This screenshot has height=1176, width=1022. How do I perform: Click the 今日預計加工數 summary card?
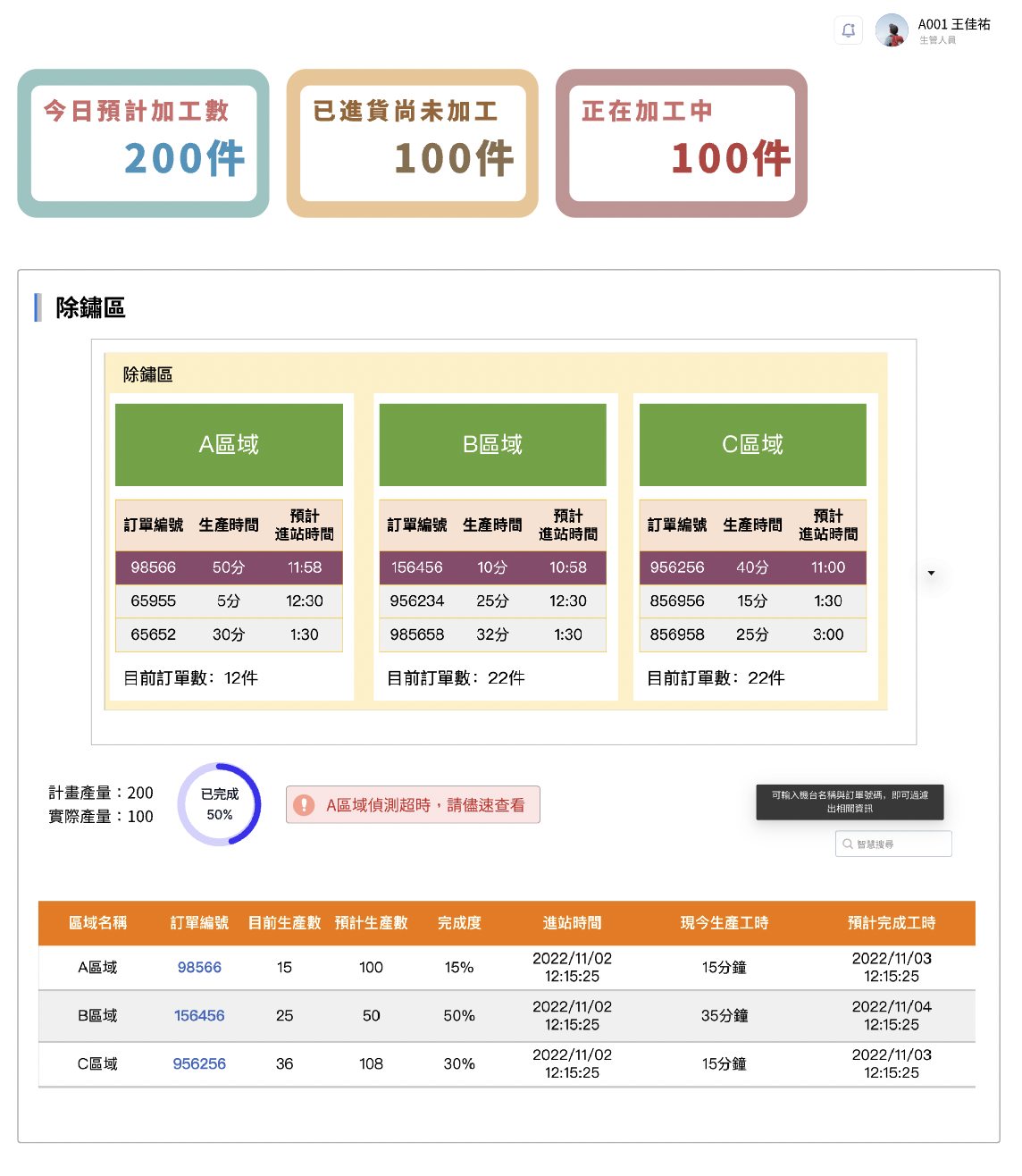(x=143, y=143)
